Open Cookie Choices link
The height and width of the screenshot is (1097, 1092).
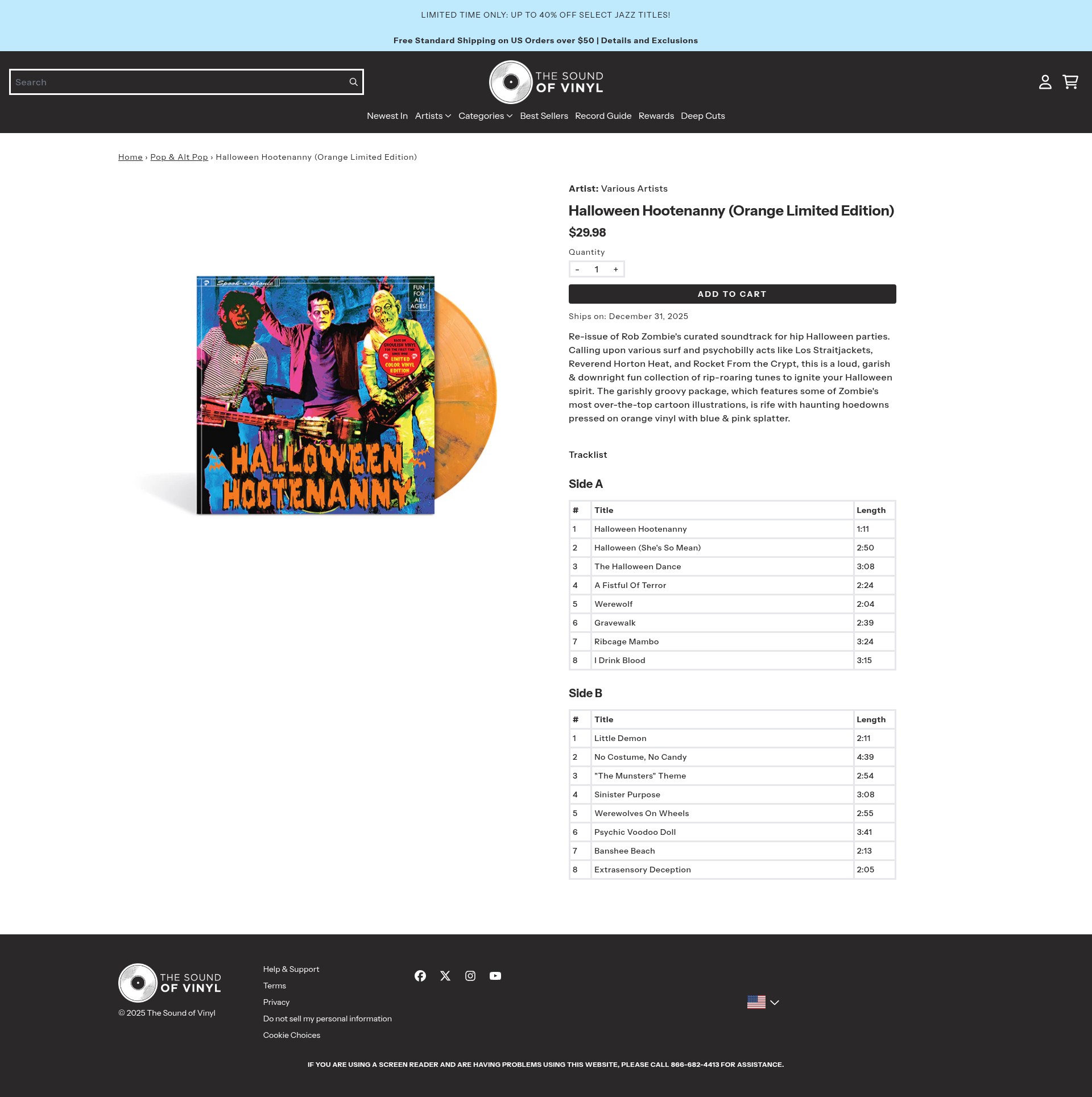292,1035
